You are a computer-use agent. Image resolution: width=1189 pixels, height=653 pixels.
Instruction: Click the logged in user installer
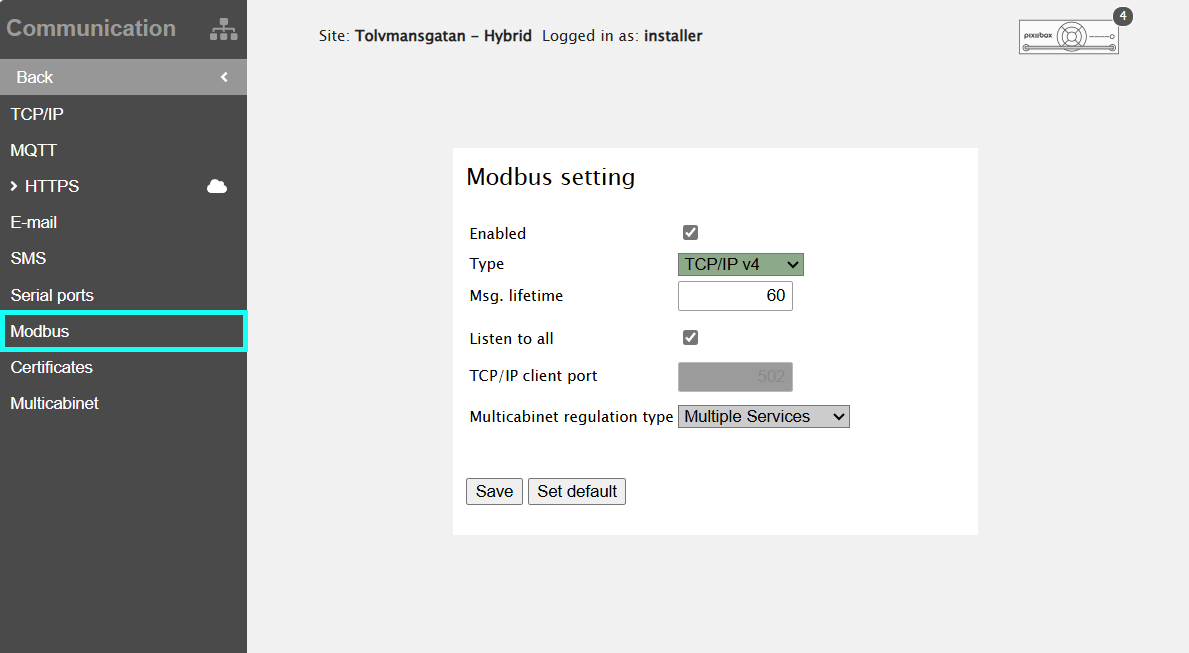[673, 36]
